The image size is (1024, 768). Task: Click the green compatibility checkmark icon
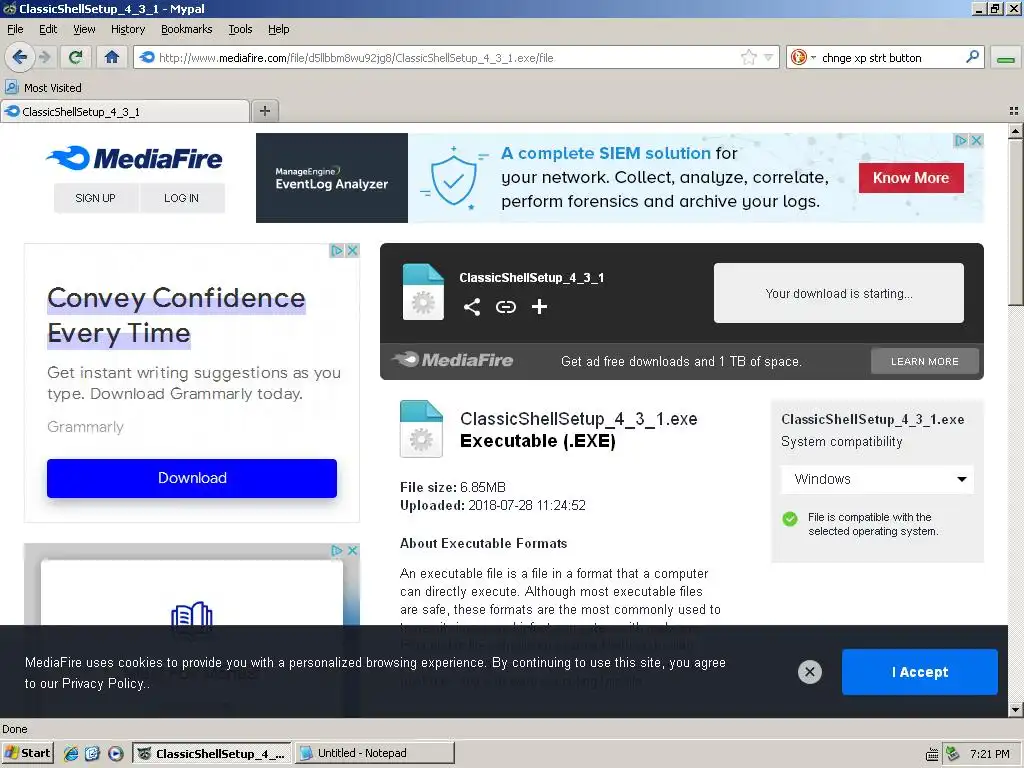790,519
